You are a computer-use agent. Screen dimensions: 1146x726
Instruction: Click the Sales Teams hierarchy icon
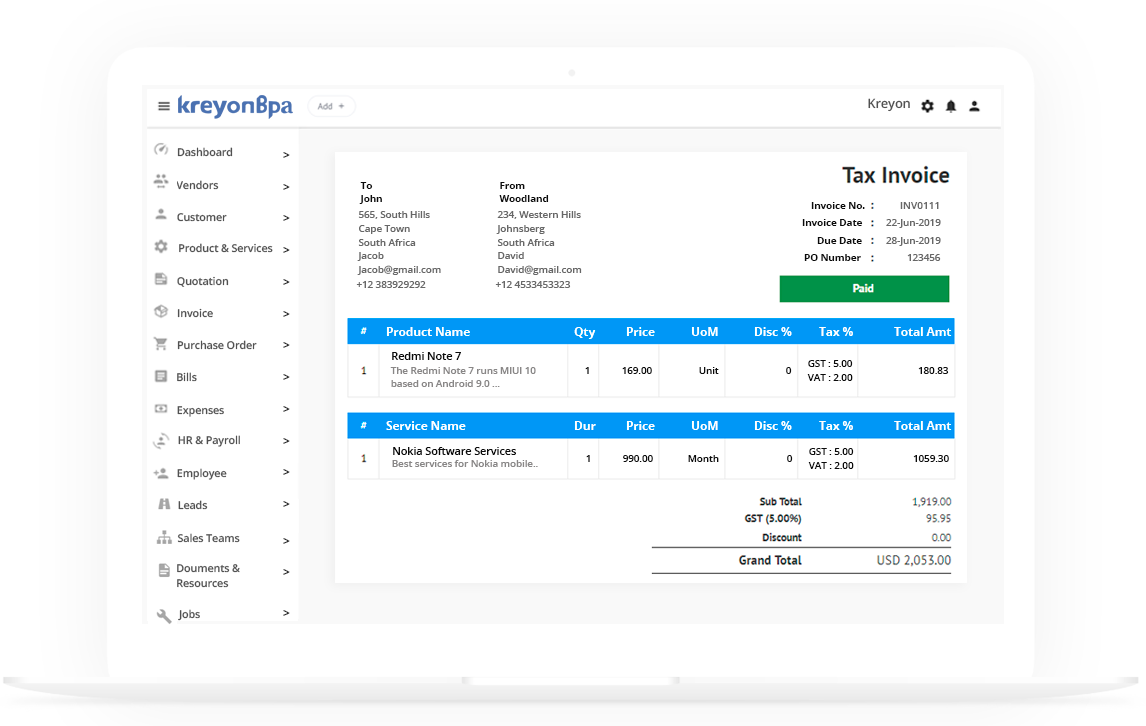164,538
